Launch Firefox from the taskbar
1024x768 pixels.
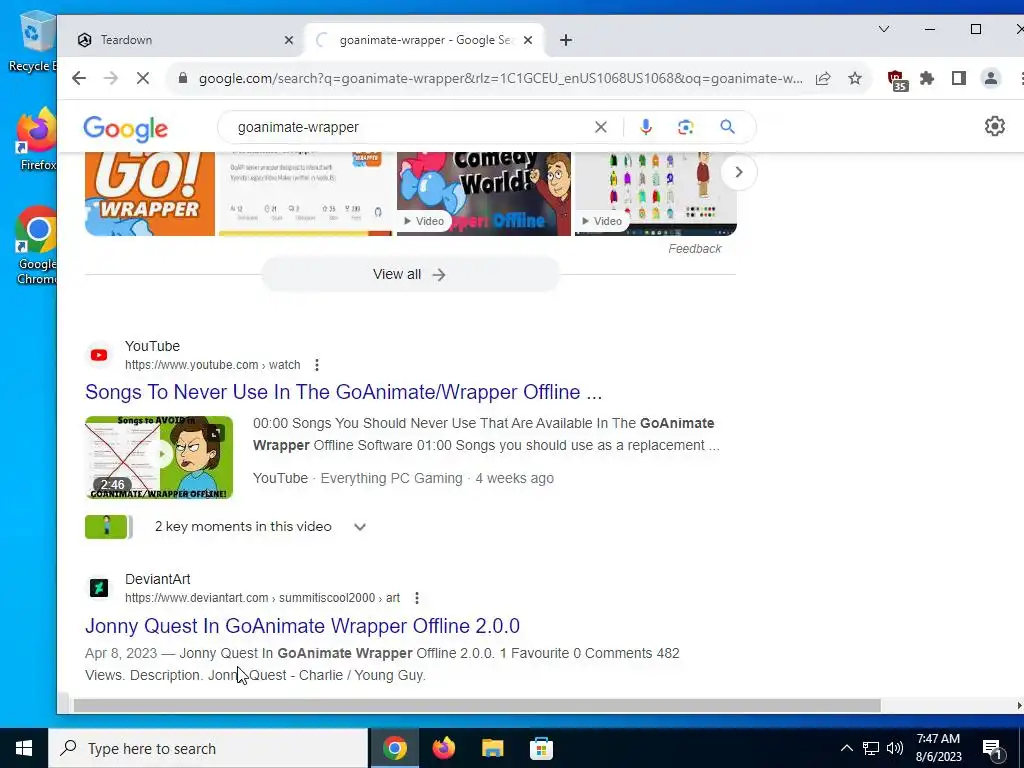click(x=443, y=748)
